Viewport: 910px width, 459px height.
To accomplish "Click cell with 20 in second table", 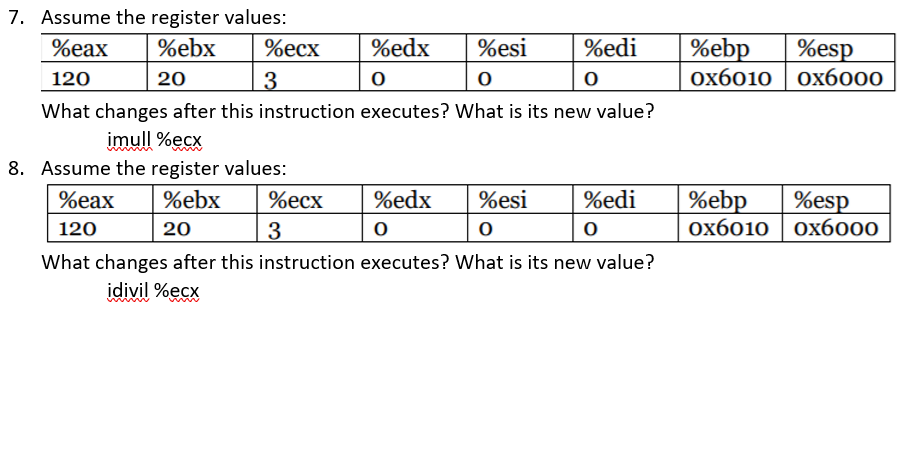I will coord(205,228).
